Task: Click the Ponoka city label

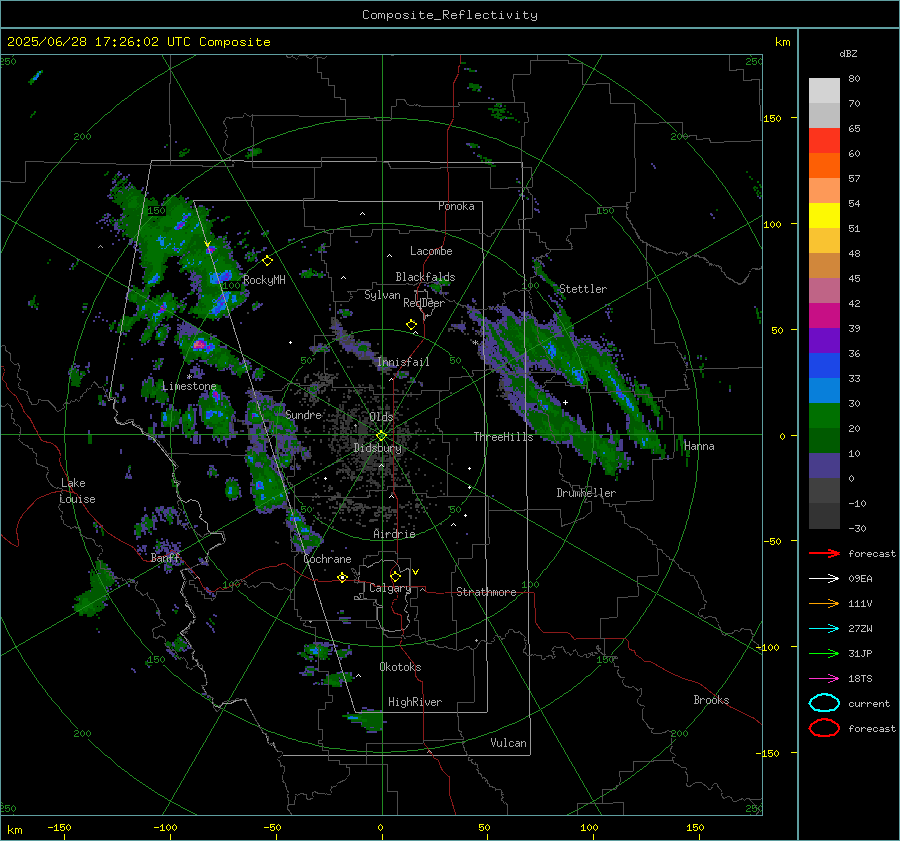Action: point(456,206)
